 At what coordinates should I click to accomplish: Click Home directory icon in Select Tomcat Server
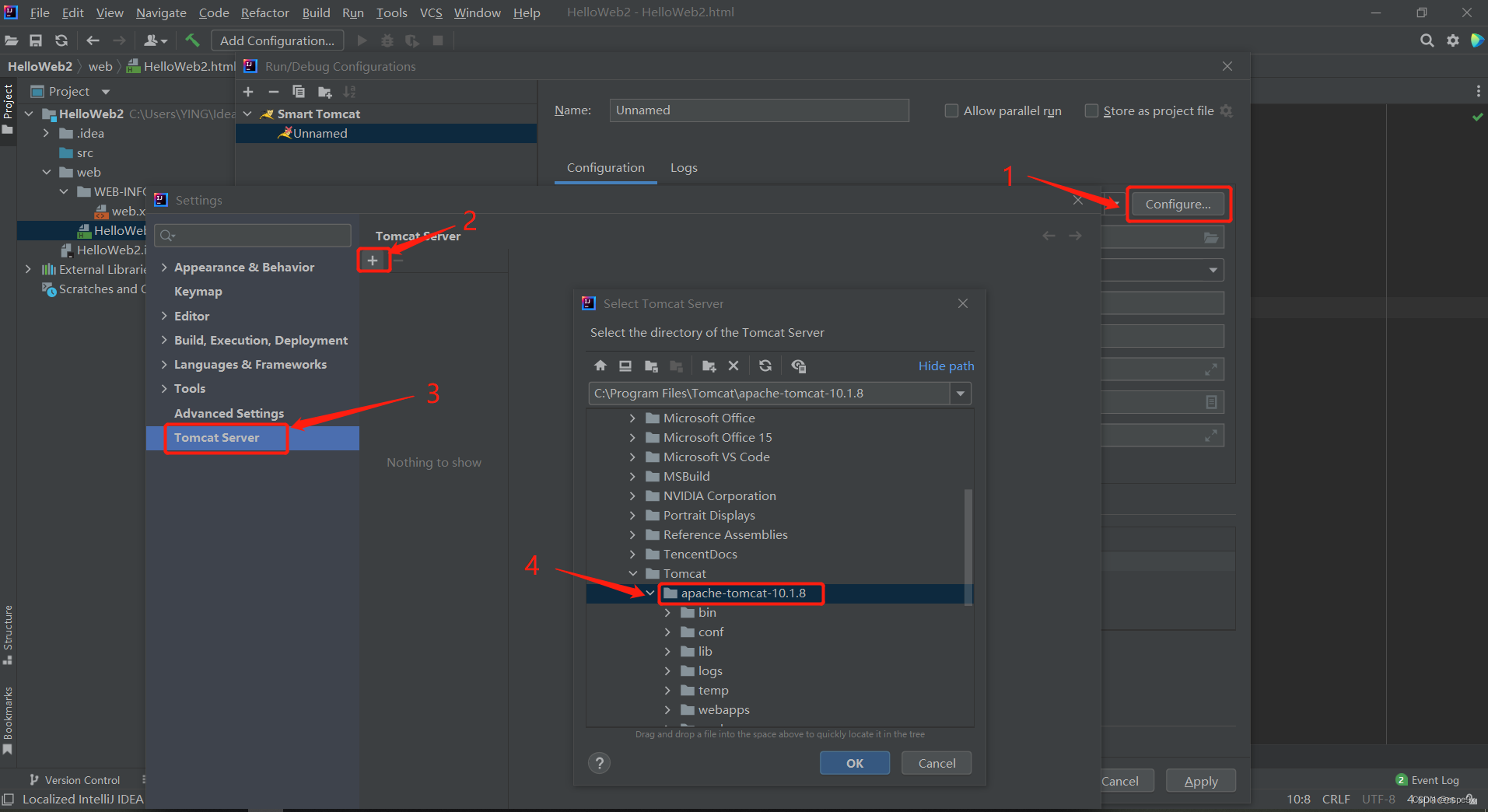point(600,366)
